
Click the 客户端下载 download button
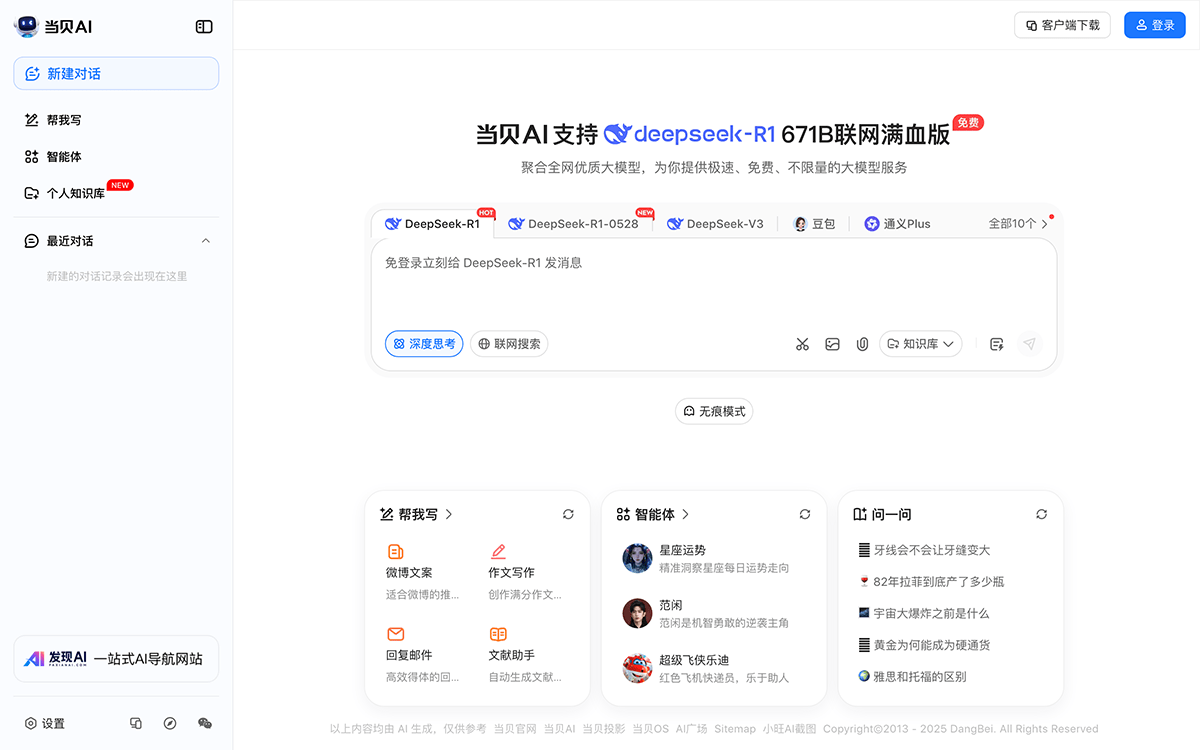(x=1062, y=25)
